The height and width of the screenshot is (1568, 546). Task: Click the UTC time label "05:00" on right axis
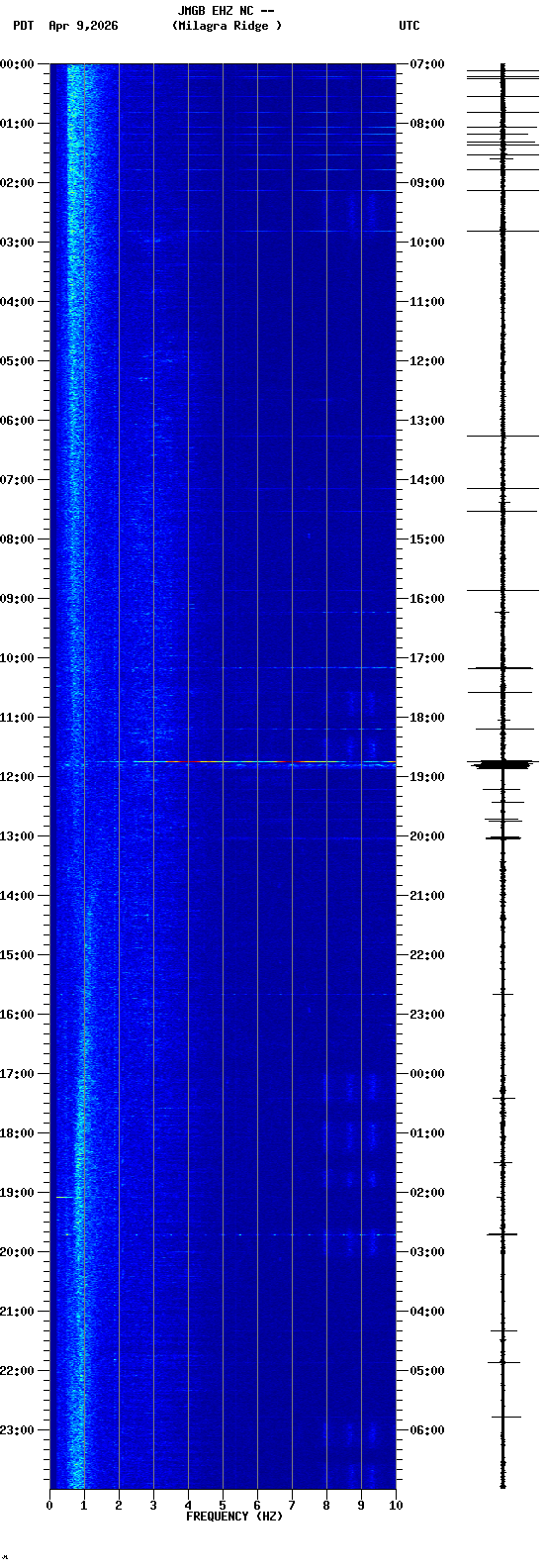coord(427,1371)
